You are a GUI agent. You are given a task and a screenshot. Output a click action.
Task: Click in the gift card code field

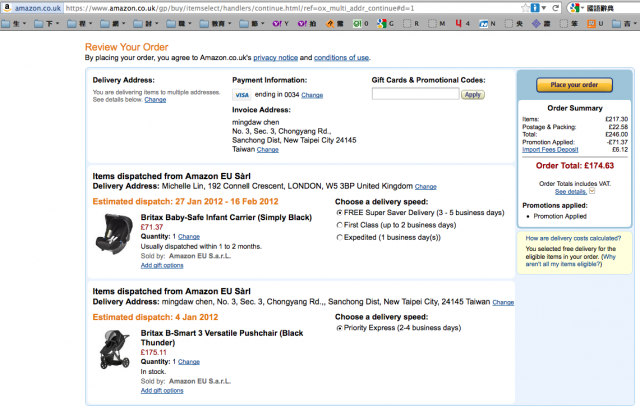coord(414,94)
